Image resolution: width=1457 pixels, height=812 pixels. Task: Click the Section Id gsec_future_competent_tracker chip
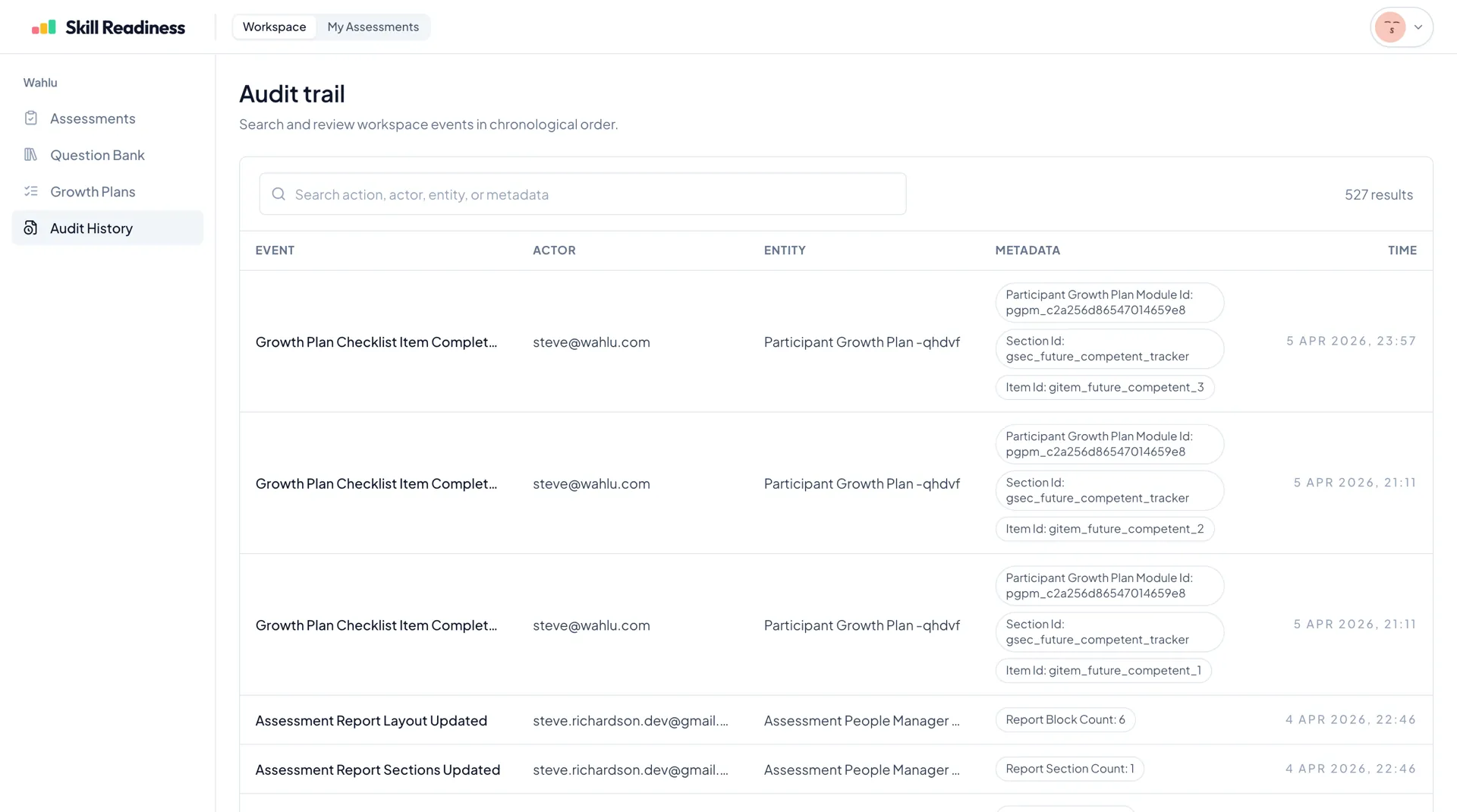1109,348
